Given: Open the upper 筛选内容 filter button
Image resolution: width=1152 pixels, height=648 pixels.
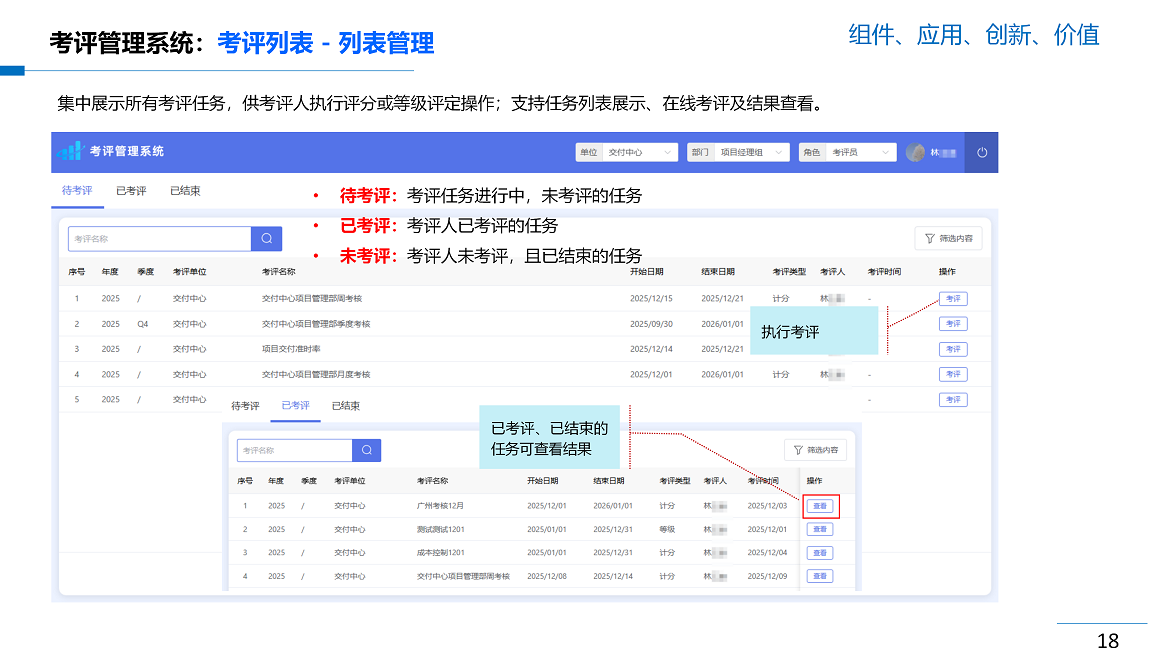Looking at the screenshot, I should tap(949, 239).
